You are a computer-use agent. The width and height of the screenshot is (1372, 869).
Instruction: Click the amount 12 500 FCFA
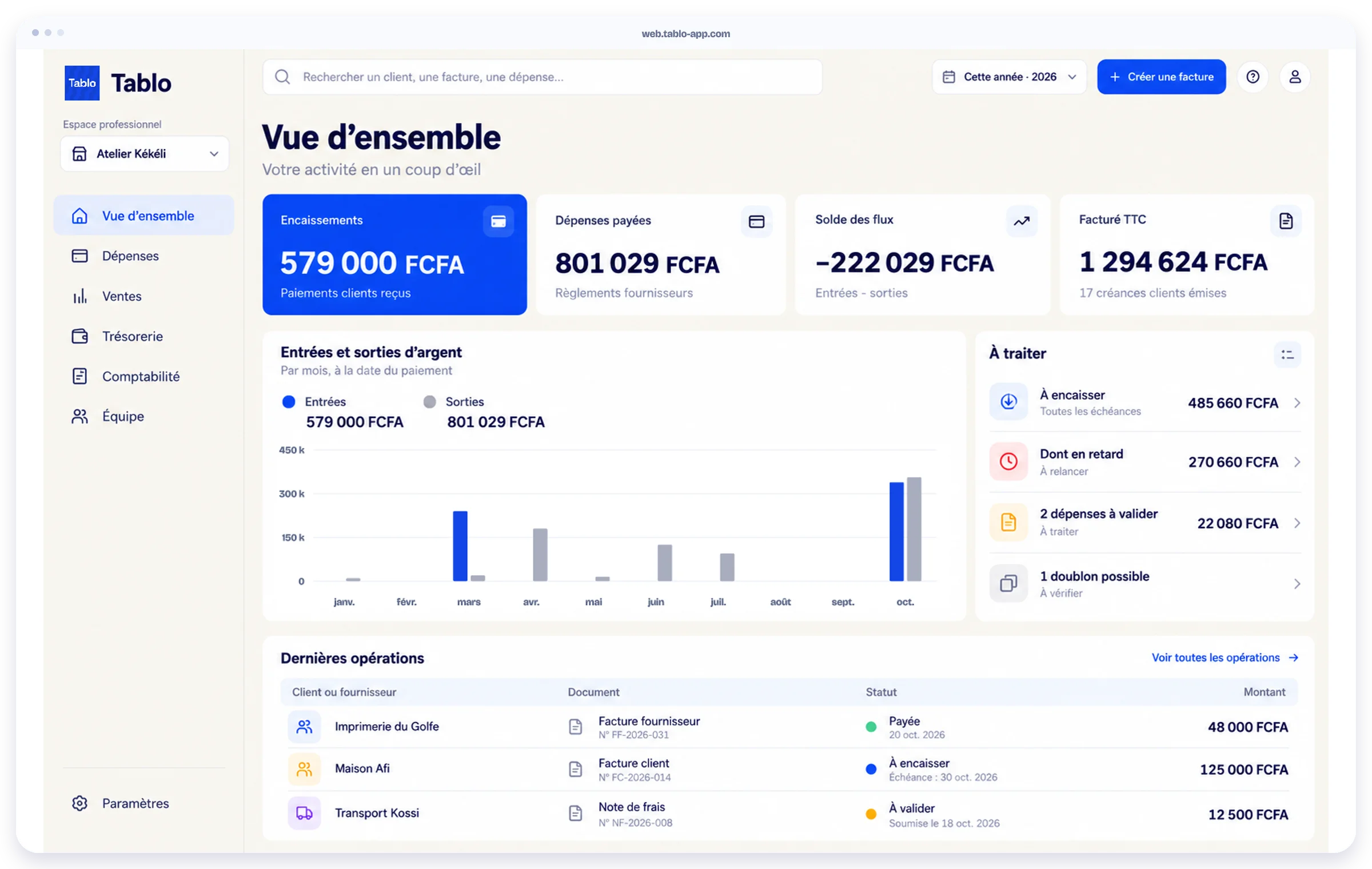(1247, 814)
